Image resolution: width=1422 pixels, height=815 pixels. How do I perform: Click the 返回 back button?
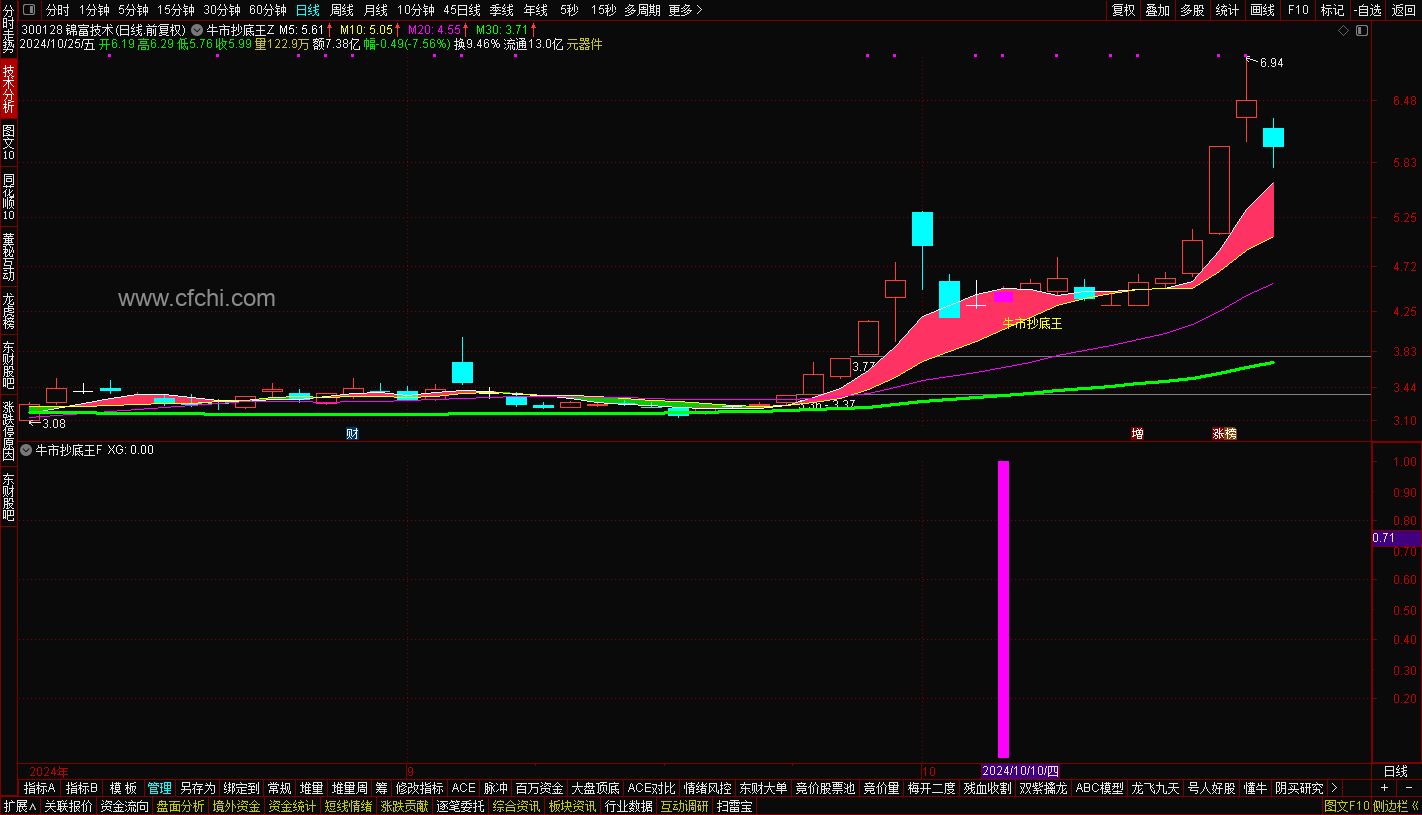tap(1403, 10)
